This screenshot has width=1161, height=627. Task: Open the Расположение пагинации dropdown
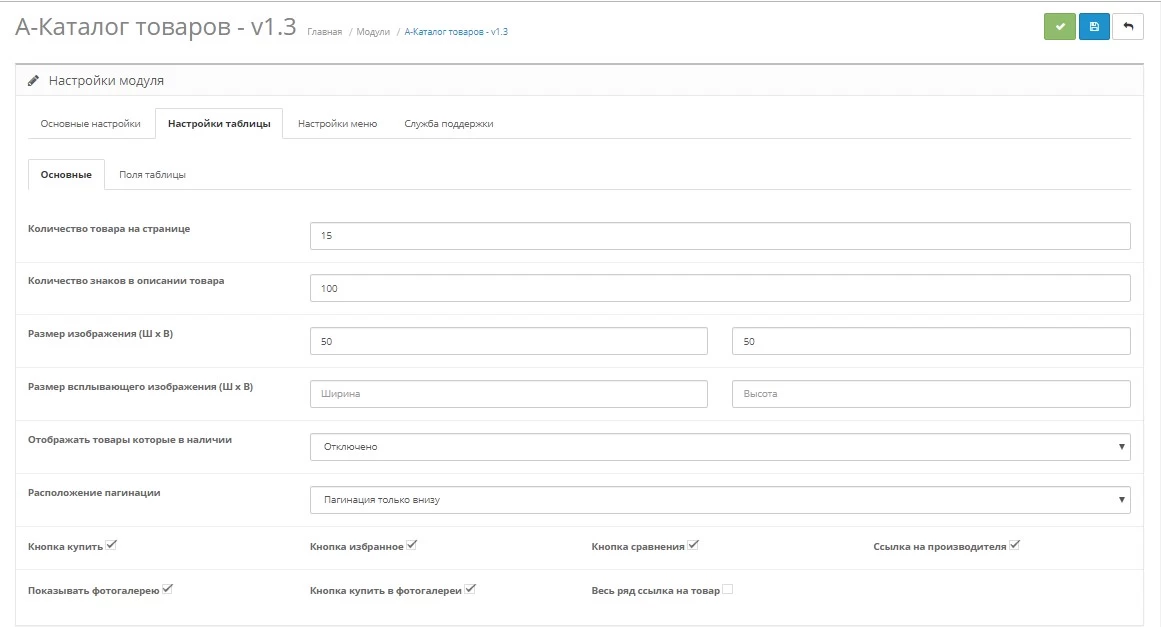click(720, 500)
